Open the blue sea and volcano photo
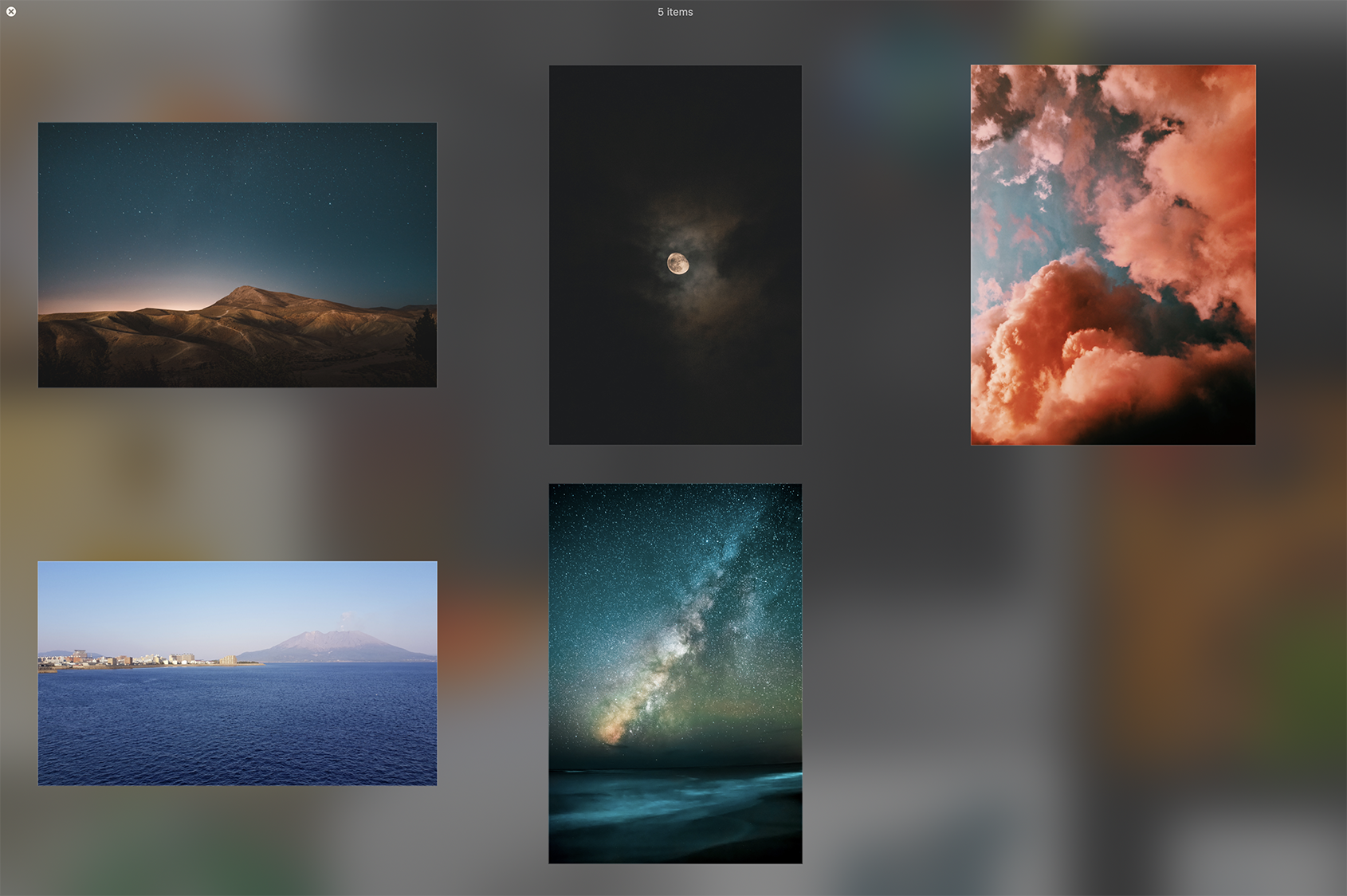Screen dimensions: 1347x896 [238, 674]
